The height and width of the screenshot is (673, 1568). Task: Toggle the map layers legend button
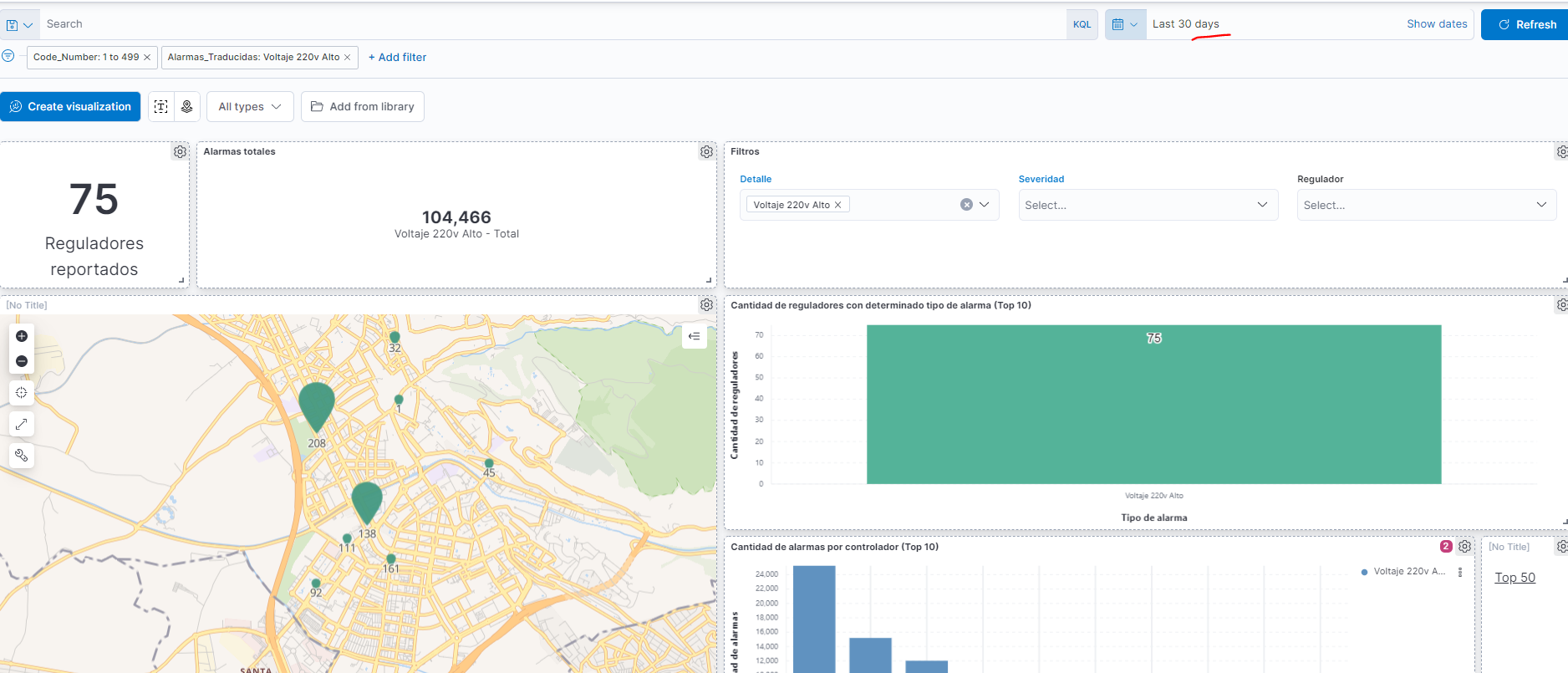(694, 336)
